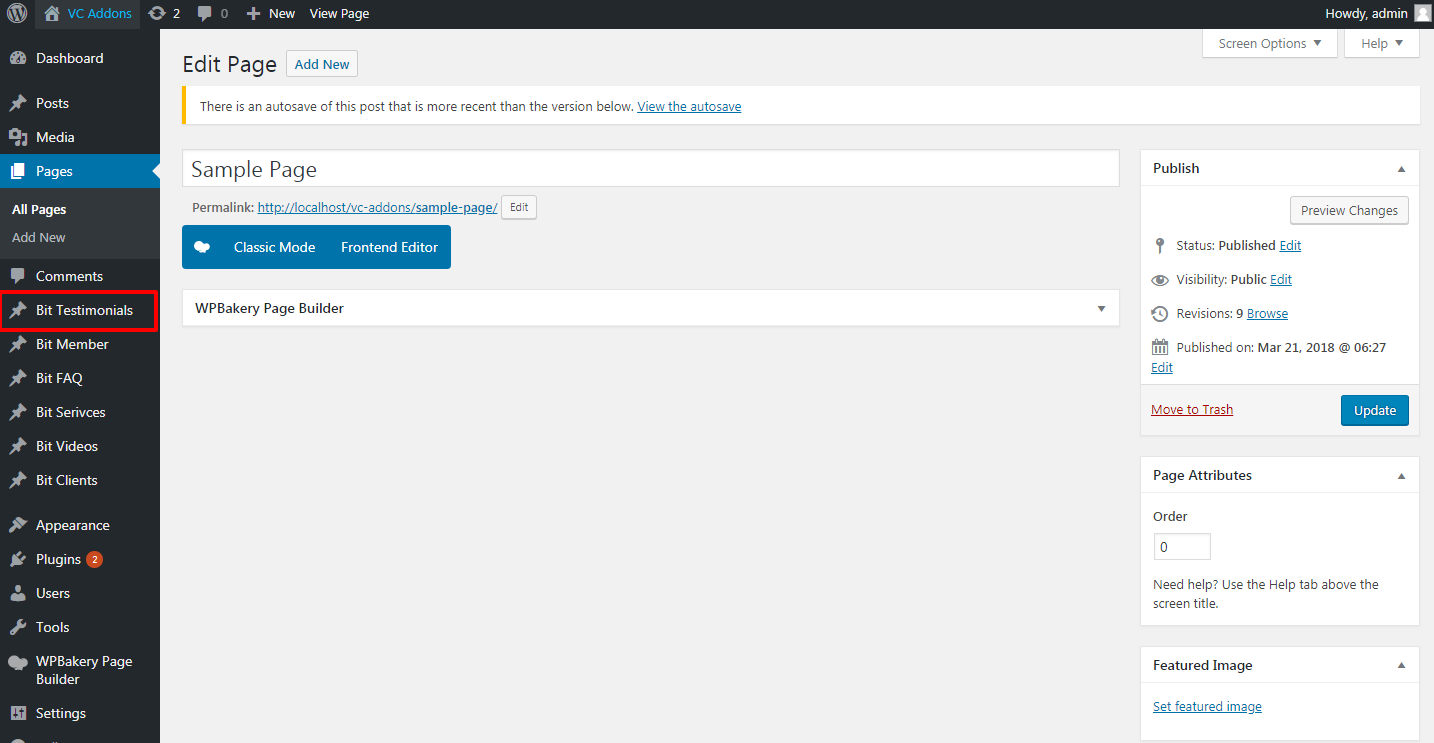
Task: Open the Appearance menu
Action: tap(72, 525)
